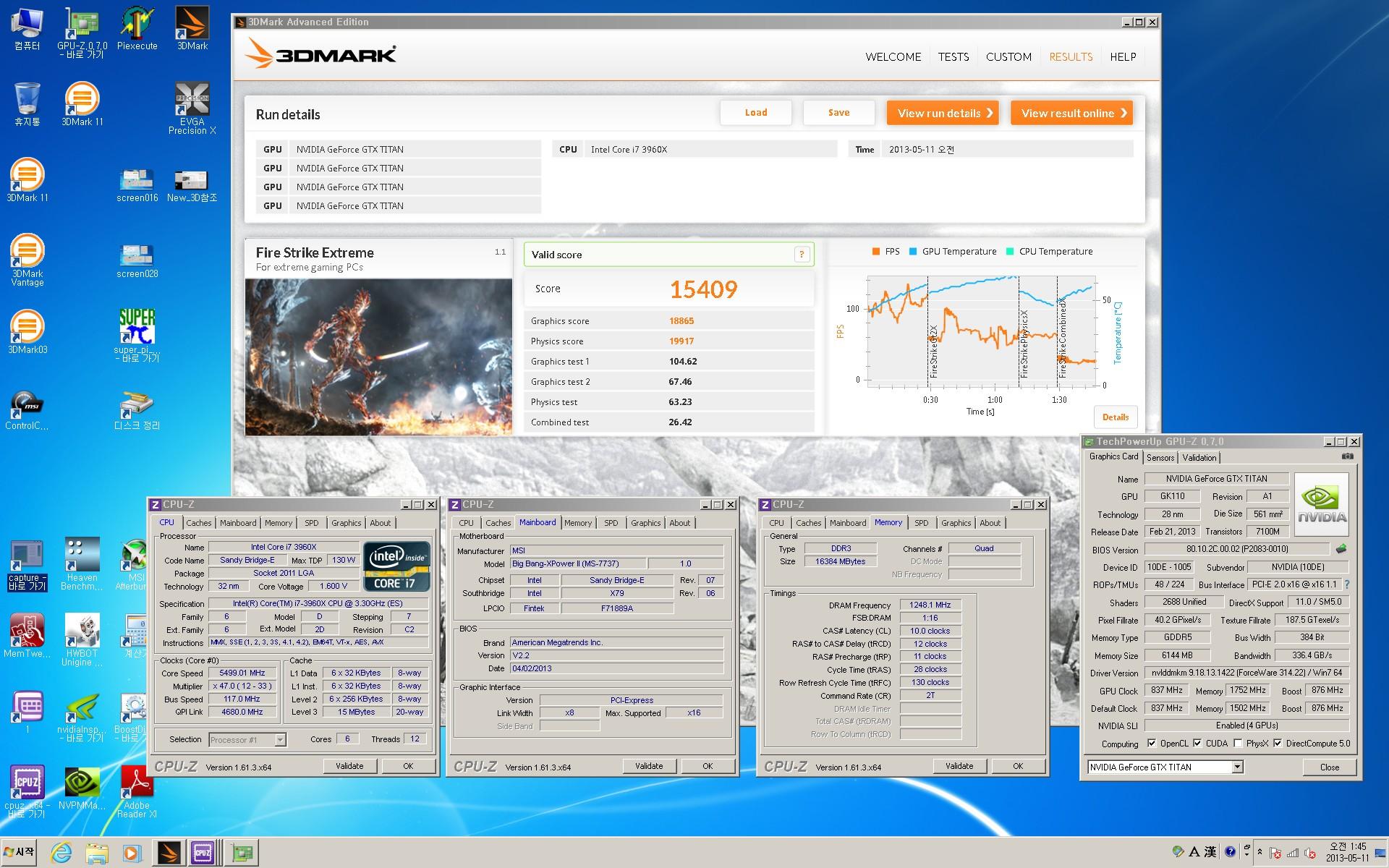This screenshot has height=868, width=1389.
Task: Click the Windows Start button
Action: (x=20, y=852)
